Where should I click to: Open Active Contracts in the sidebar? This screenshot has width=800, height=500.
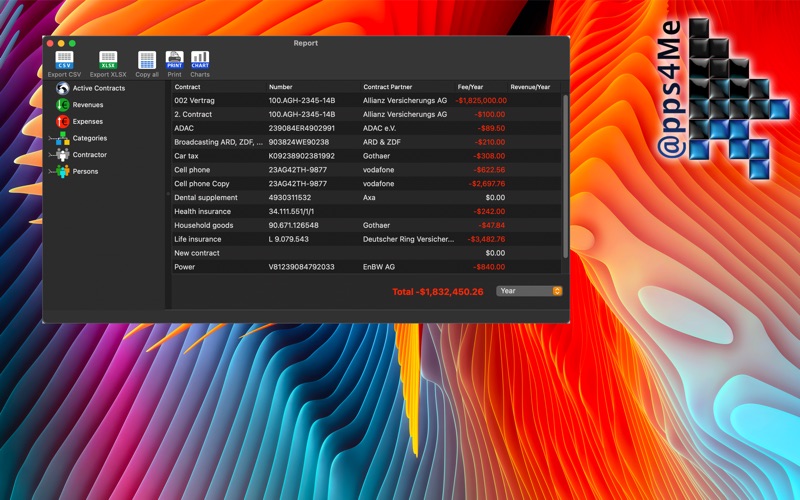pos(98,88)
